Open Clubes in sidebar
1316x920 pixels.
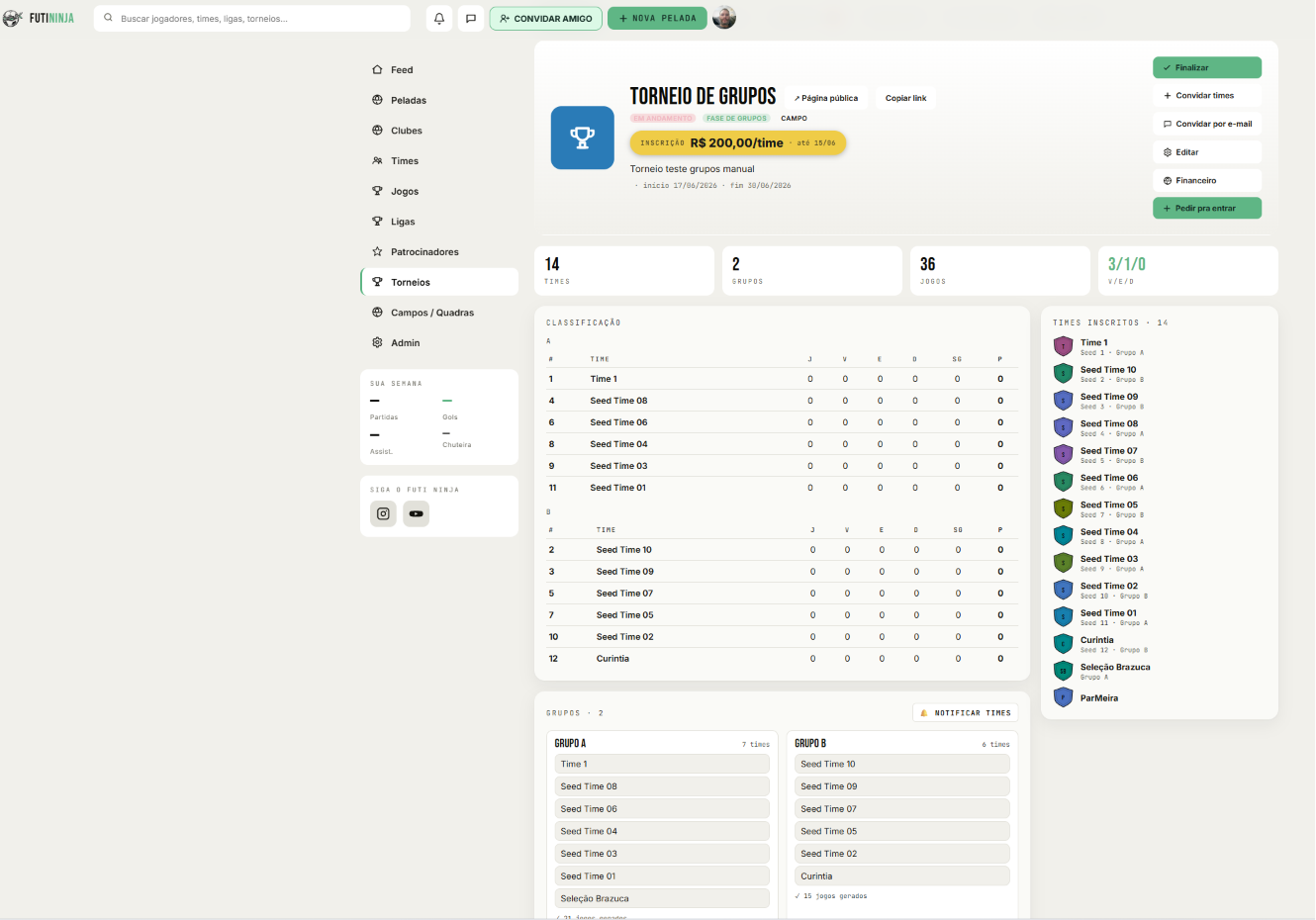pyautogui.click(x=439, y=131)
